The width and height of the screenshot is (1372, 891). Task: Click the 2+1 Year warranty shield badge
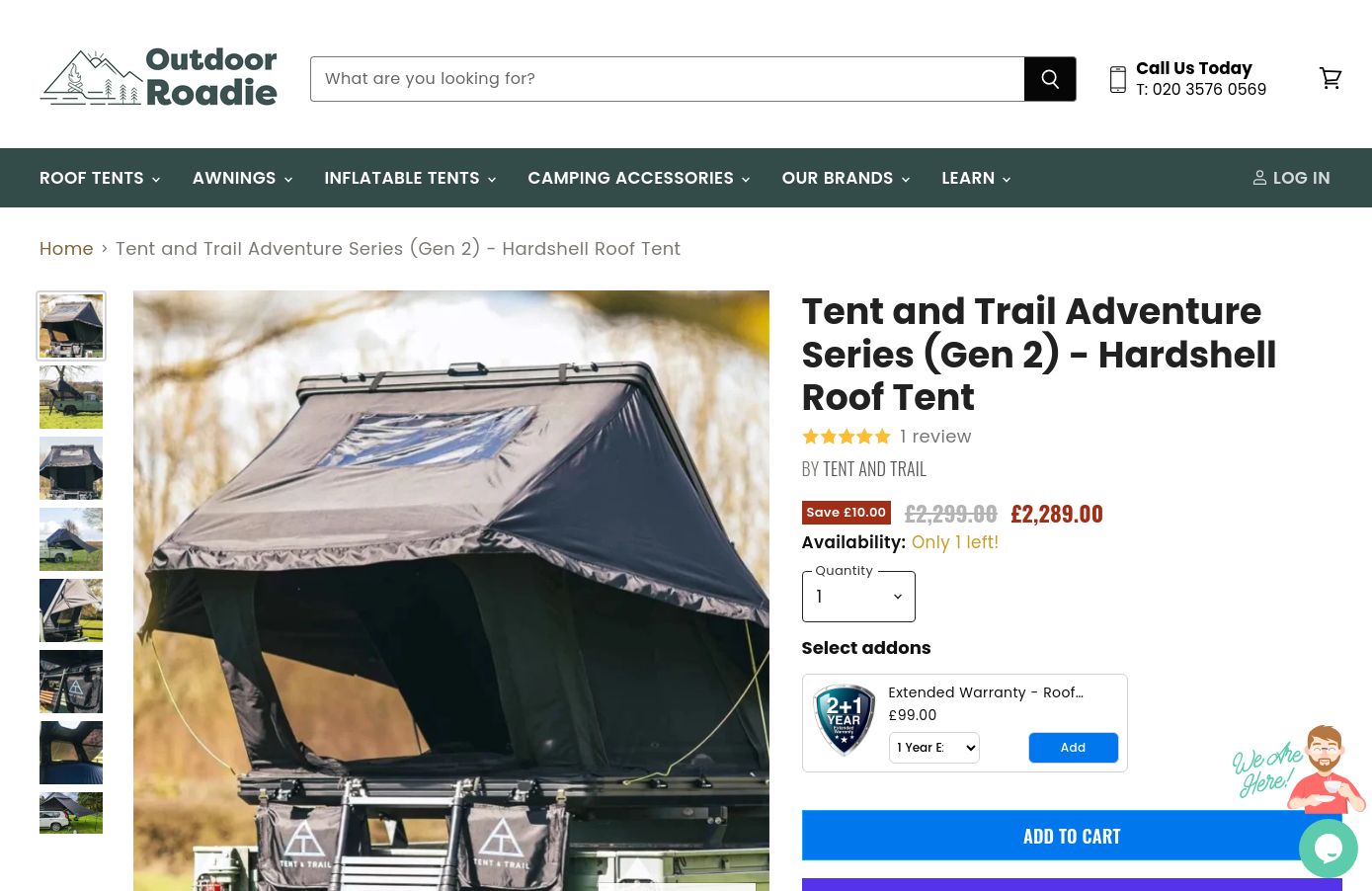click(x=844, y=721)
